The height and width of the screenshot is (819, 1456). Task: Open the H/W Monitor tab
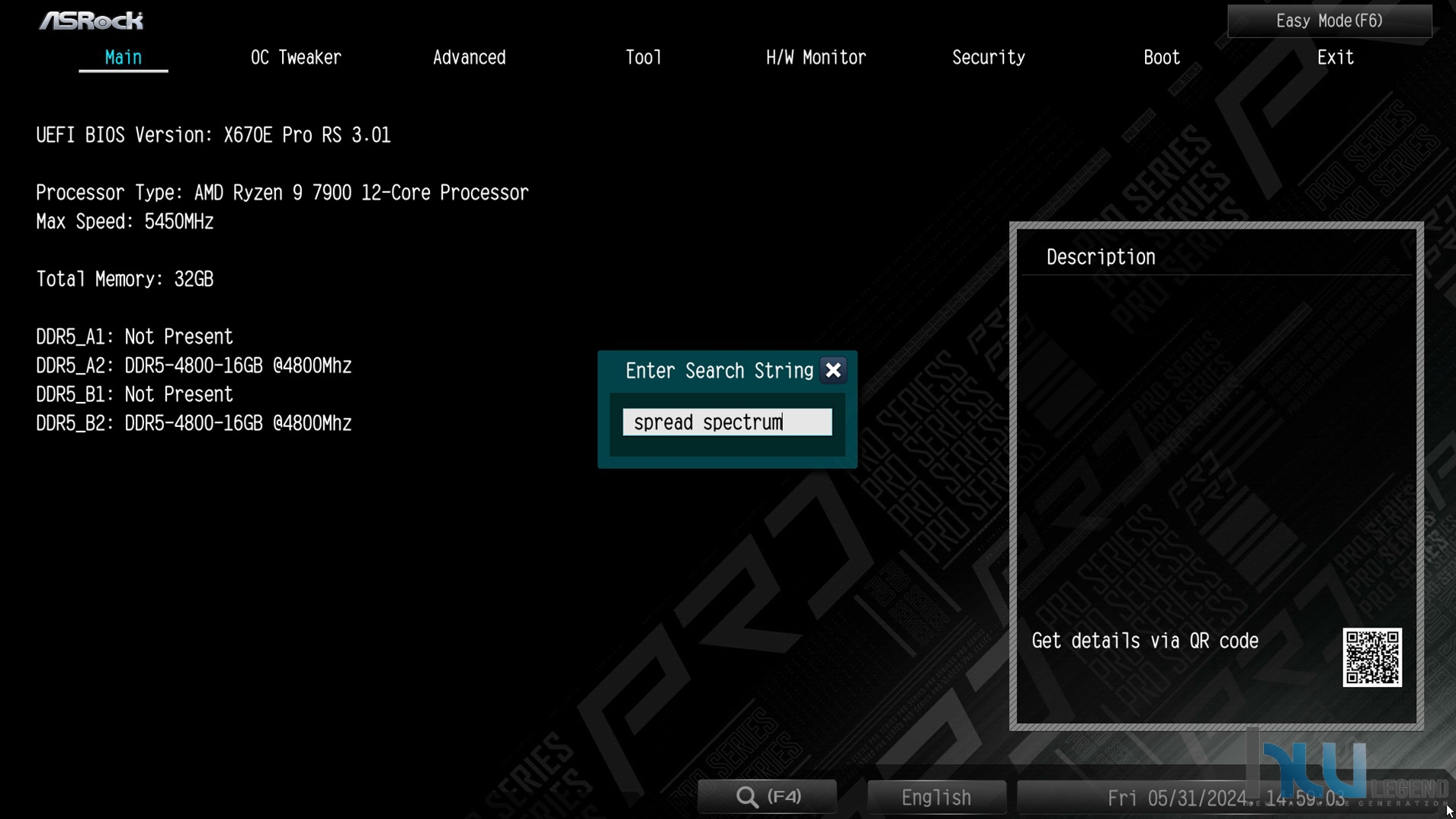pos(816,57)
